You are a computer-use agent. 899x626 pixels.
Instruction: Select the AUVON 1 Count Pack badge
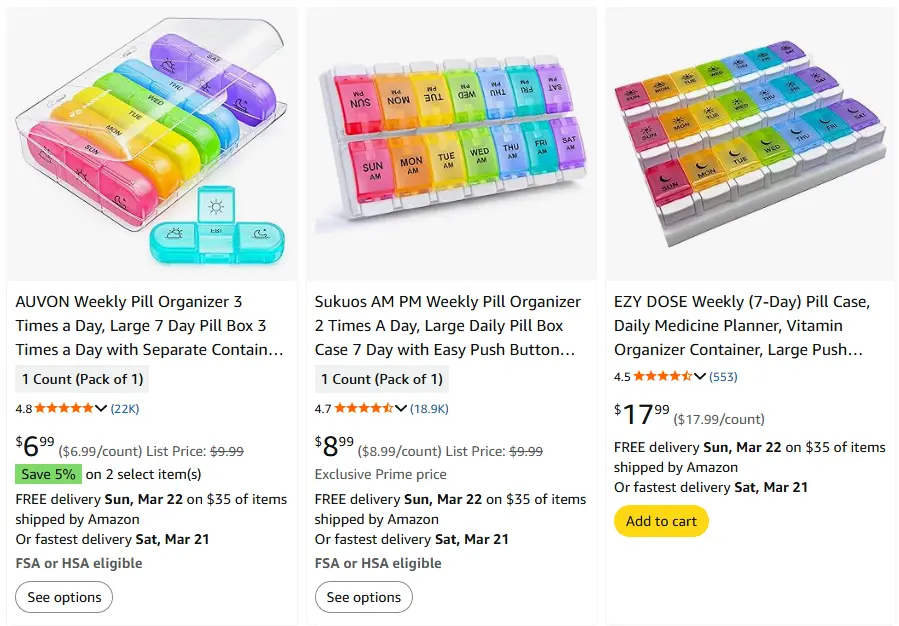pos(82,379)
